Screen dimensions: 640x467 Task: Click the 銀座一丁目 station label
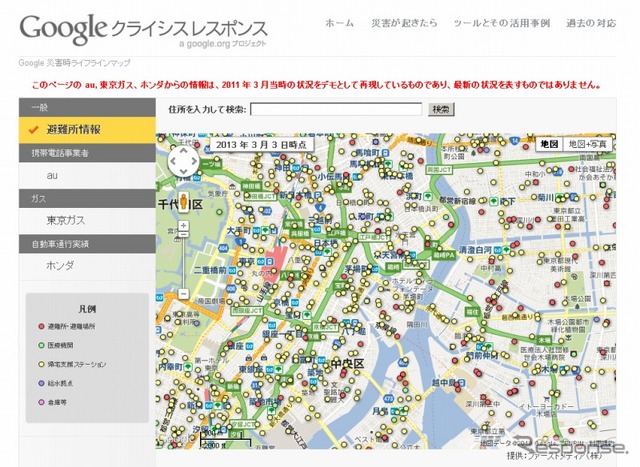click(282, 334)
